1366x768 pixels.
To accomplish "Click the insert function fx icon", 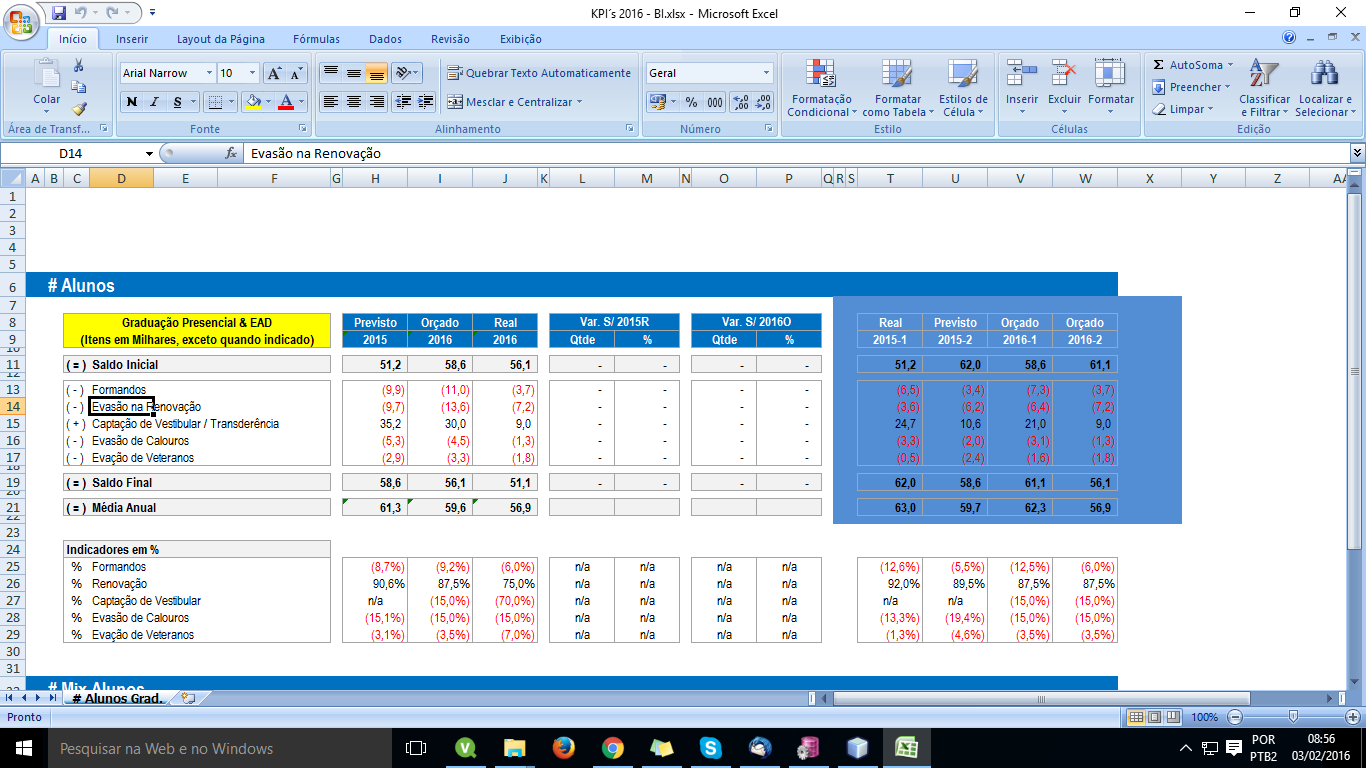I will (x=231, y=154).
